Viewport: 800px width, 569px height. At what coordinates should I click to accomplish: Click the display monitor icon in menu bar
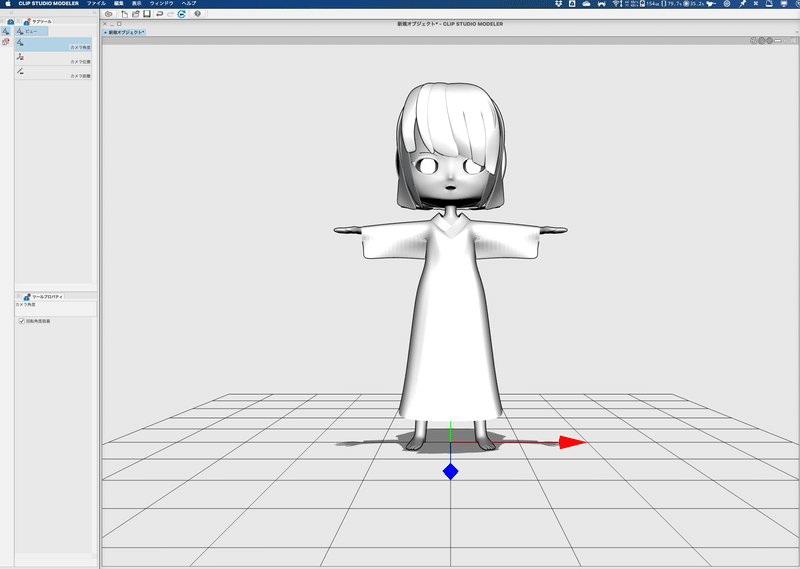(784, 4)
